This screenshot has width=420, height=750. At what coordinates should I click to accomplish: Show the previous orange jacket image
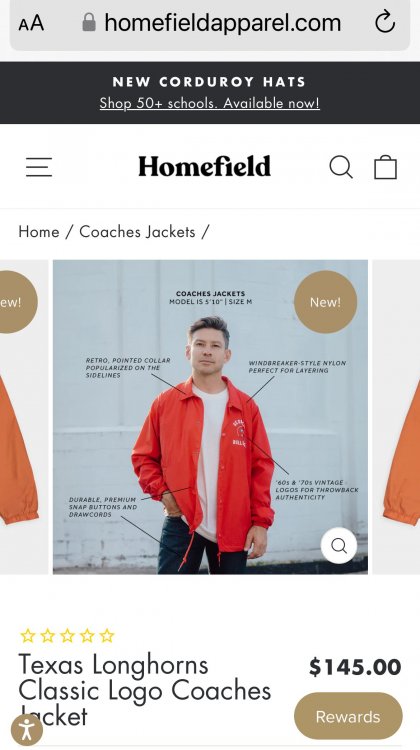point(24,417)
